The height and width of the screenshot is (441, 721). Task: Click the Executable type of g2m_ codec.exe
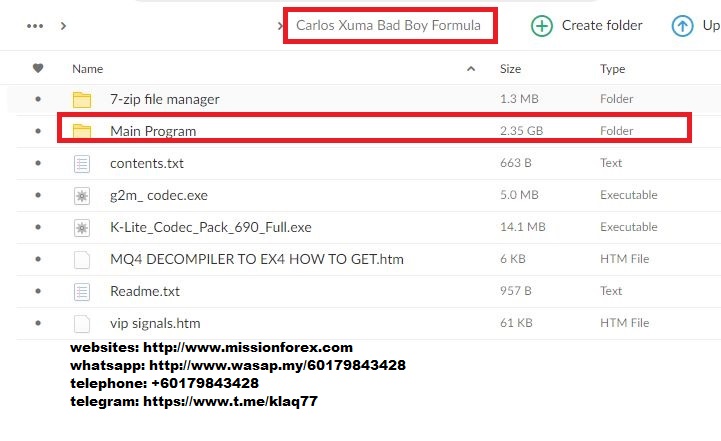click(629, 195)
